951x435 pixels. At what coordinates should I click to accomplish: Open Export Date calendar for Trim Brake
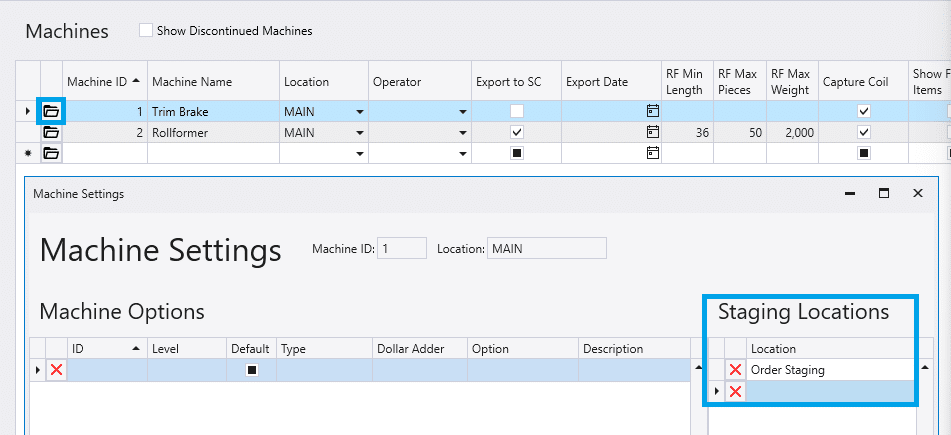pos(653,111)
